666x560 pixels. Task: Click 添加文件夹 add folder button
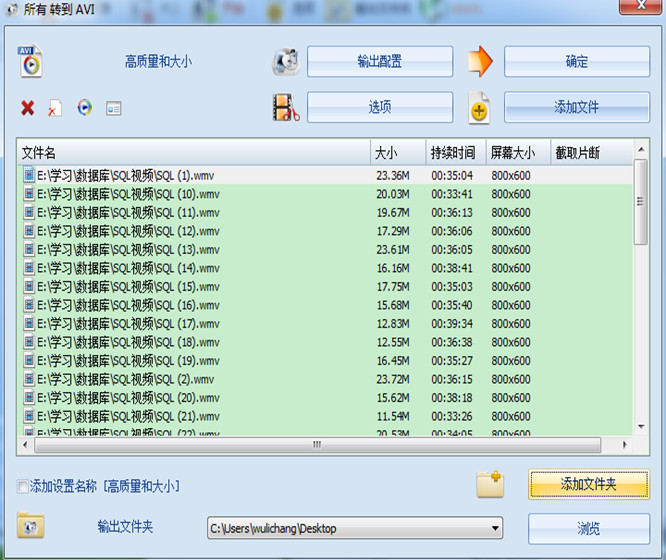click(x=589, y=484)
